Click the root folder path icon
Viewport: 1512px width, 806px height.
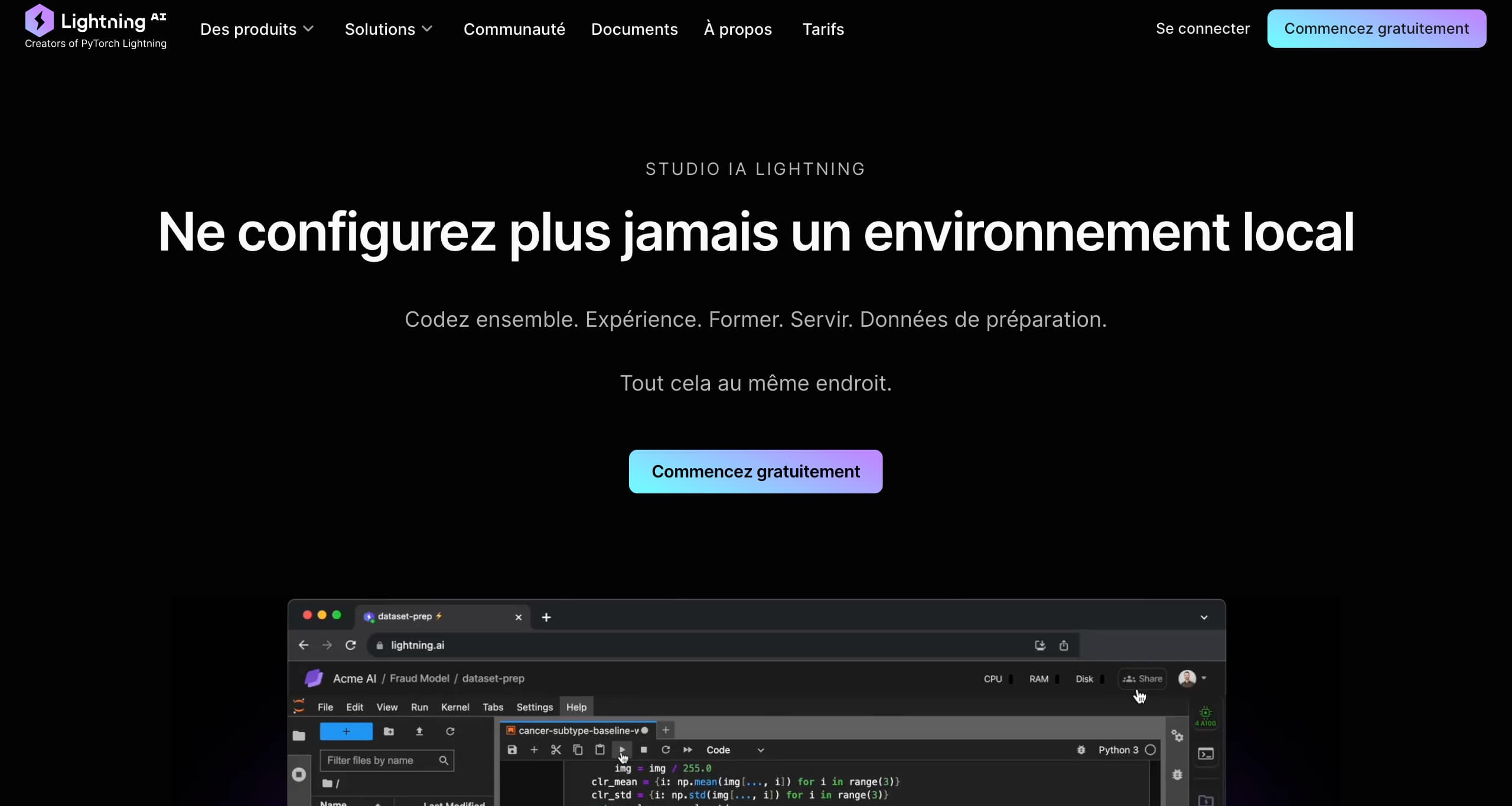(327, 784)
